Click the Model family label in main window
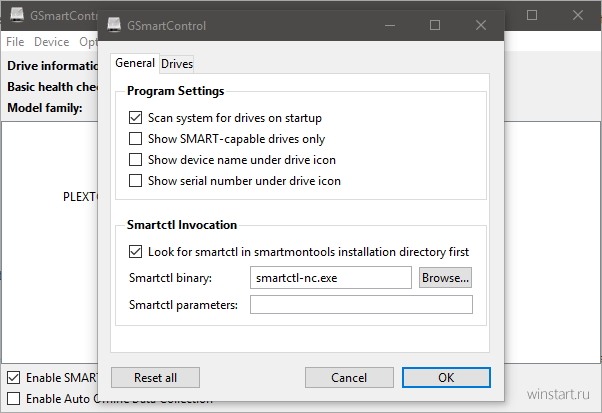The height and width of the screenshot is (413, 602). click(45, 108)
